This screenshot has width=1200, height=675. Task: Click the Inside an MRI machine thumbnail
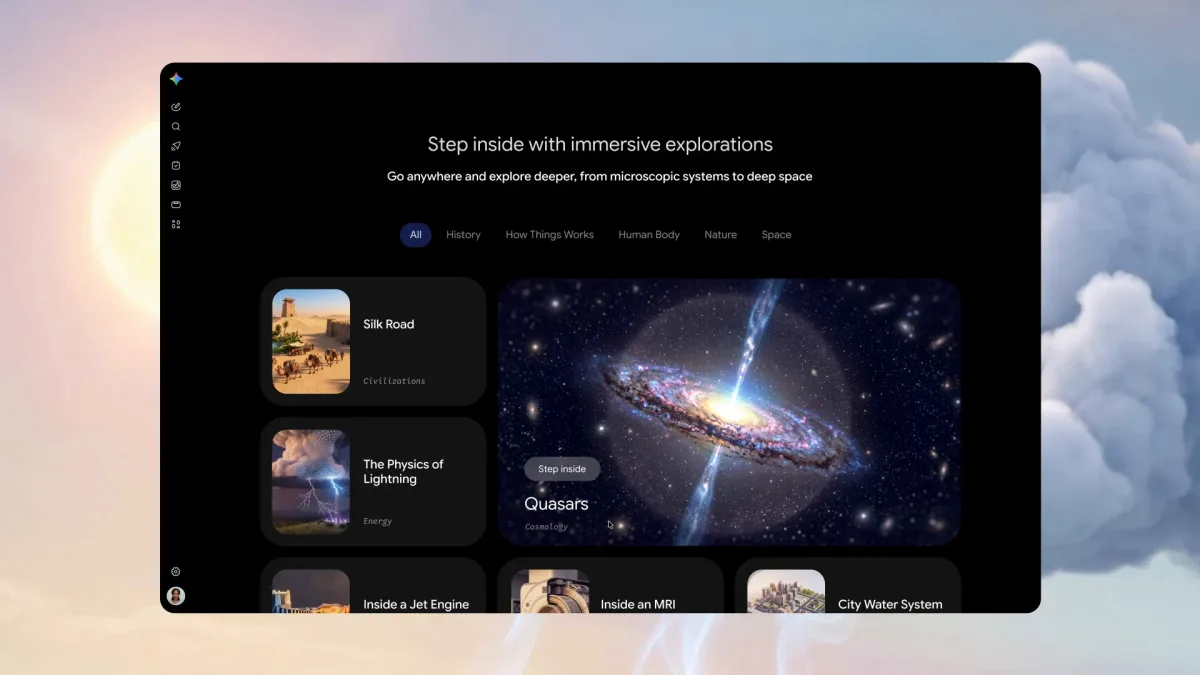[x=550, y=591]
